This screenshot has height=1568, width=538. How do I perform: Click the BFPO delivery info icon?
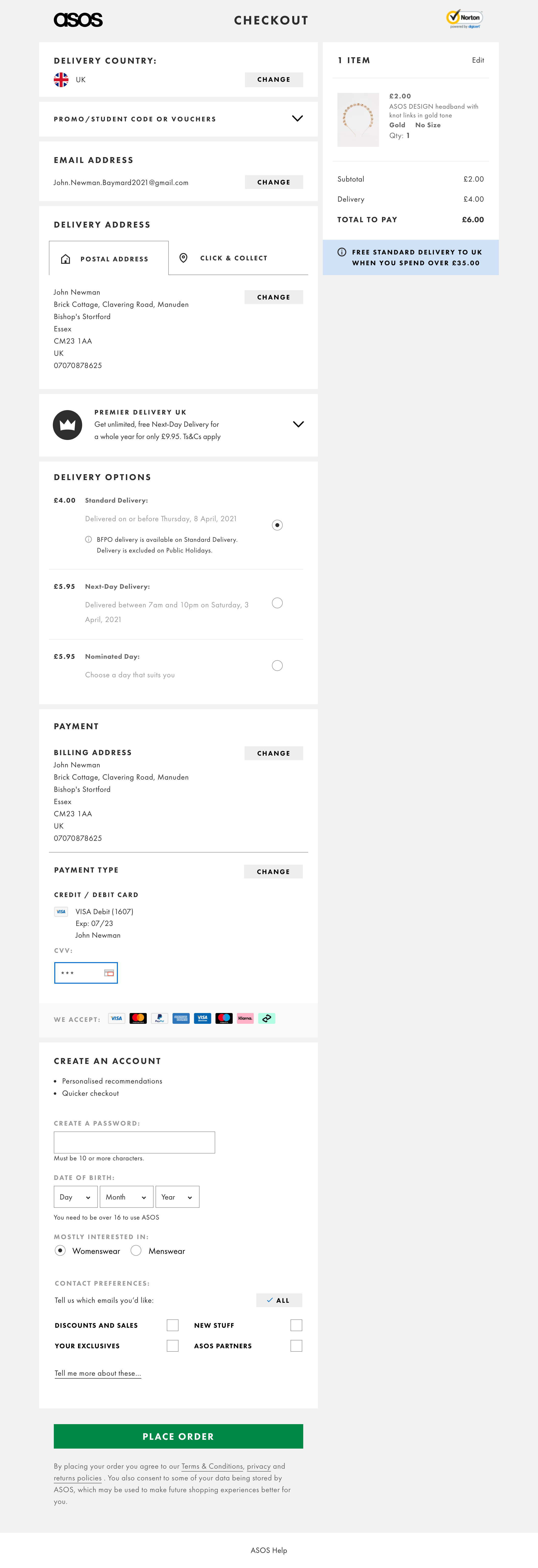[88, 539]
